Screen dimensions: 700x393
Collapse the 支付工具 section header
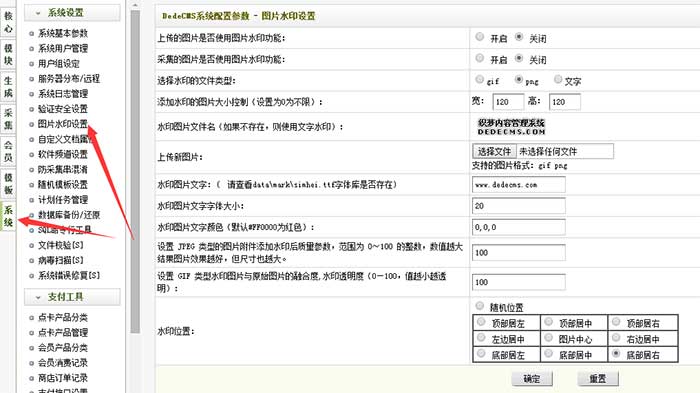point(72,297)
